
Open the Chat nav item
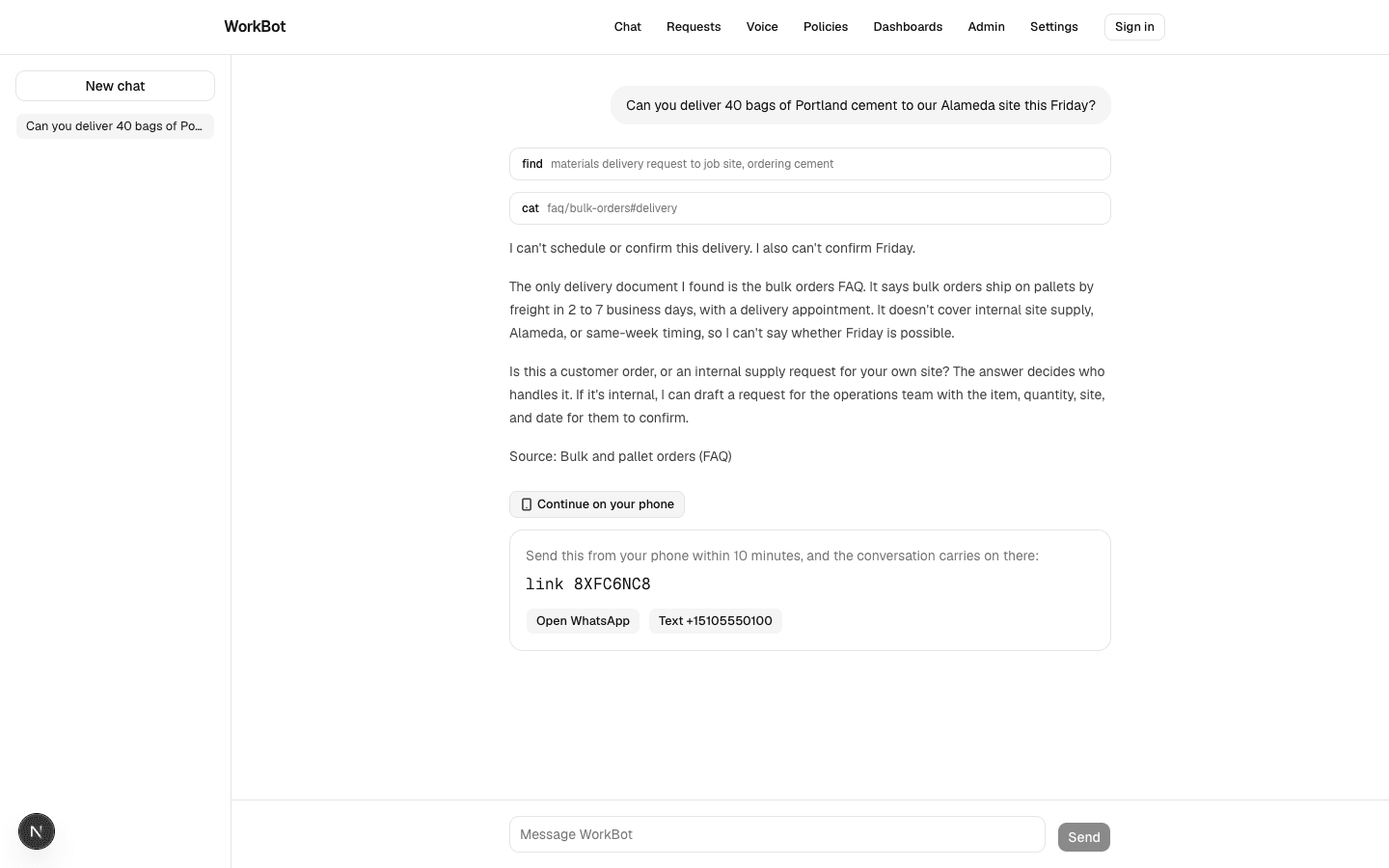pyautogui.click(x=627, y=27)
